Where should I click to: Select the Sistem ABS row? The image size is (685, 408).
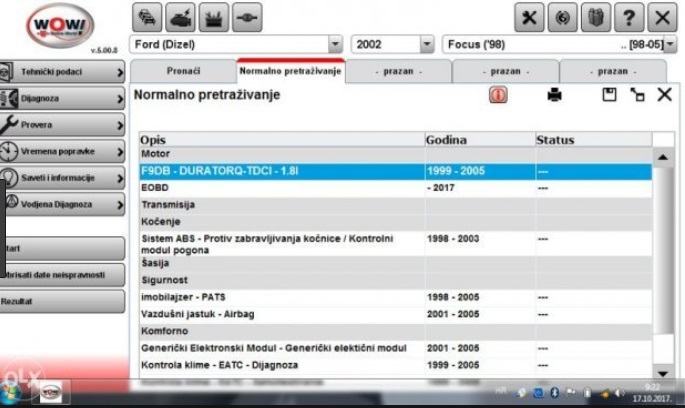pyautogui.click(x=395, y=244)
